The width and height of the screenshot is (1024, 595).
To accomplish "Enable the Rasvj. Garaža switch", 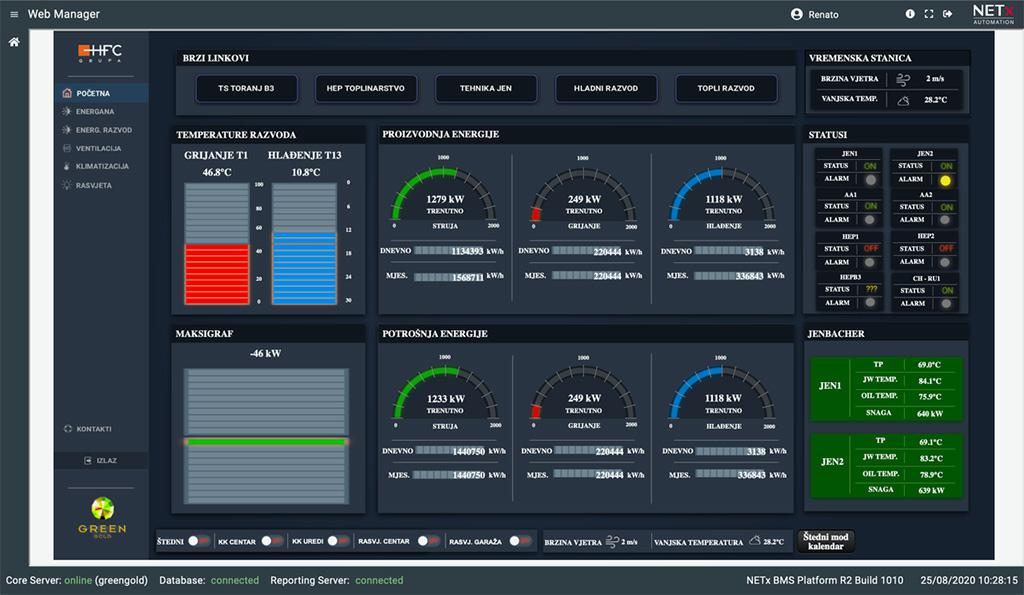I will pyautogui.click(x=519, y=541).
